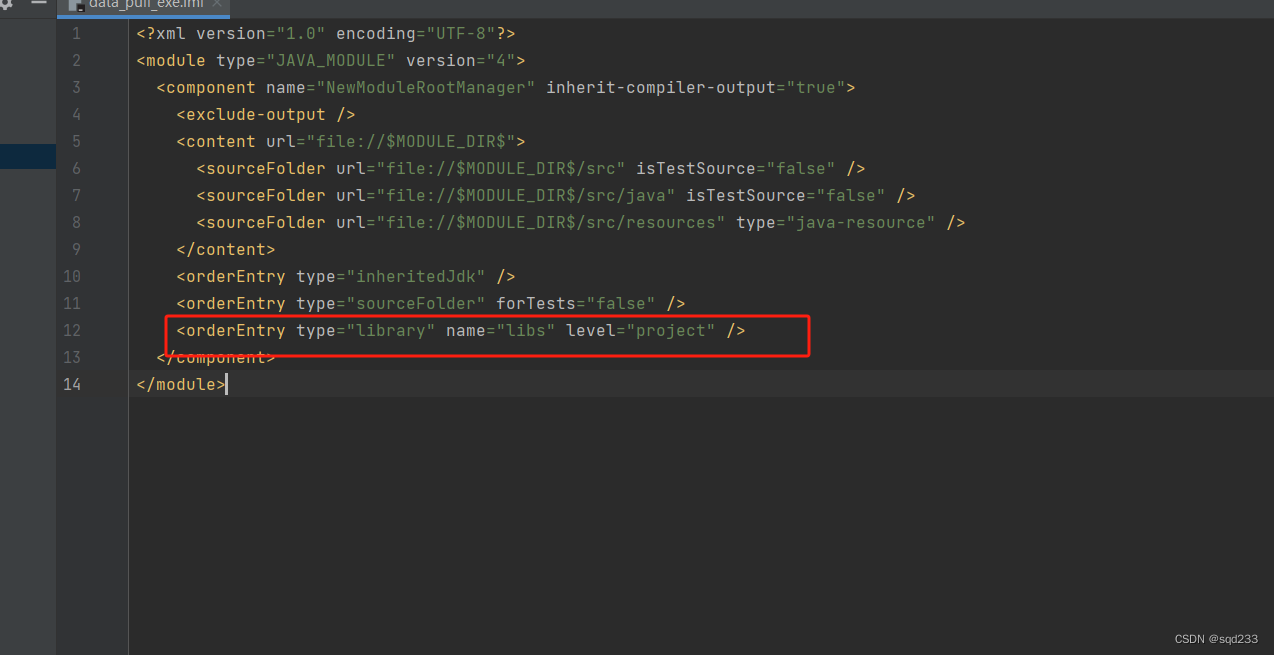Click the "java-resource" type attribute value
The image size is (1274, 655).
point(860,222)
